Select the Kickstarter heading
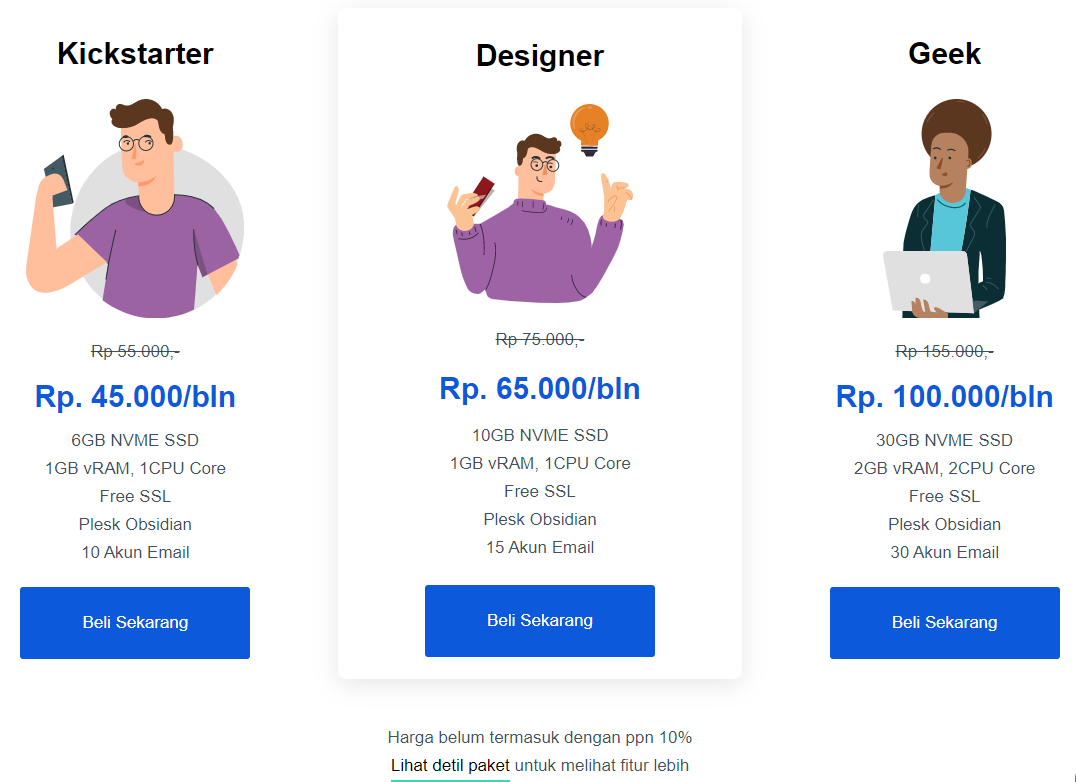This screenshot has height=782, width=1076. click(135, 53)
